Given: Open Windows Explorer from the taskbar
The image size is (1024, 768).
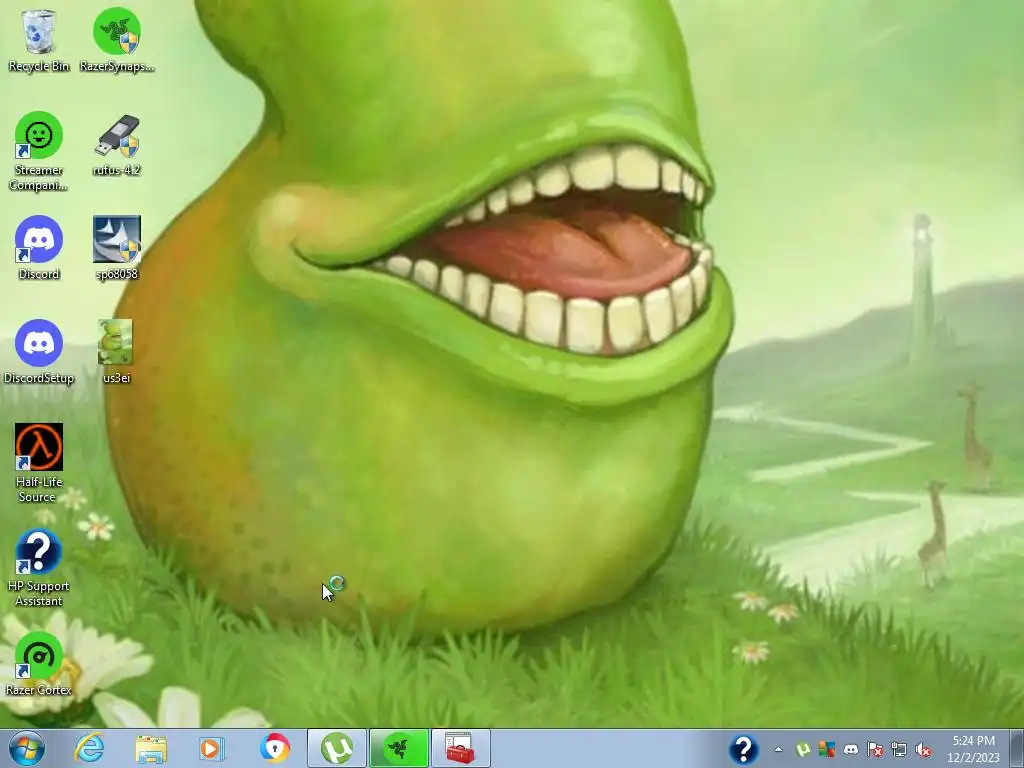Looking at the screenshot, I should click(151, 748).
